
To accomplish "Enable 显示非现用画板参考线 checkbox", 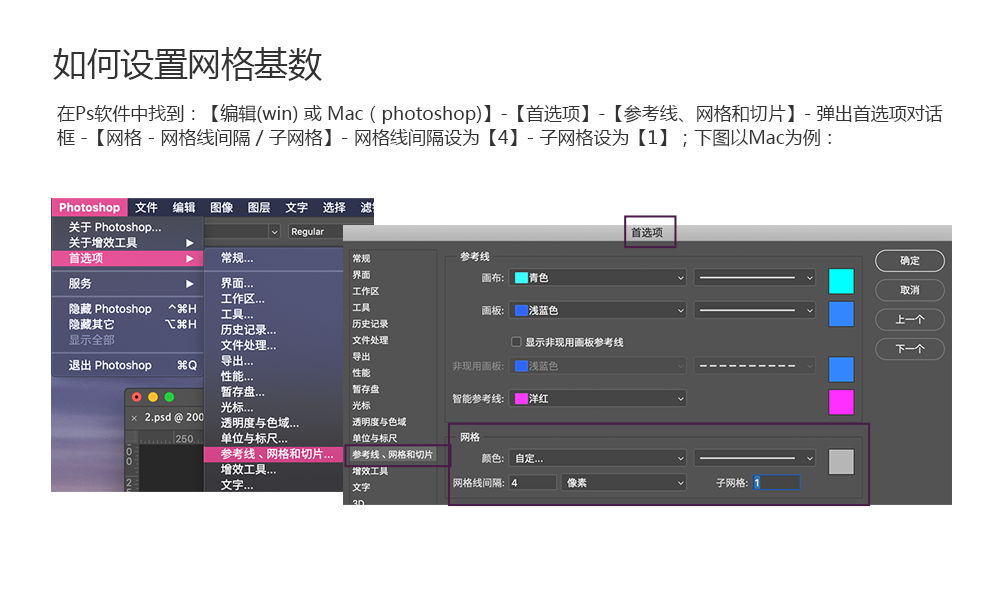I will coord(516,342).
